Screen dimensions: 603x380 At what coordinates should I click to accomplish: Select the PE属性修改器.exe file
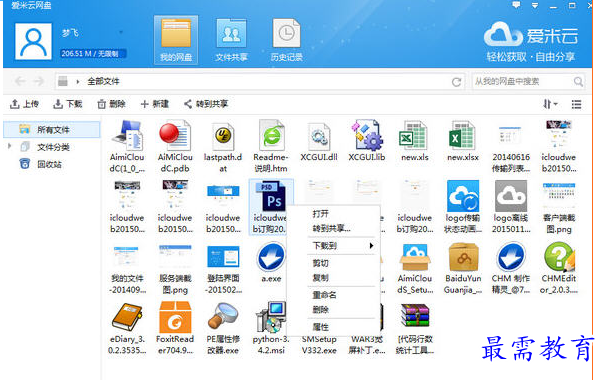click(x=223, y=328)
